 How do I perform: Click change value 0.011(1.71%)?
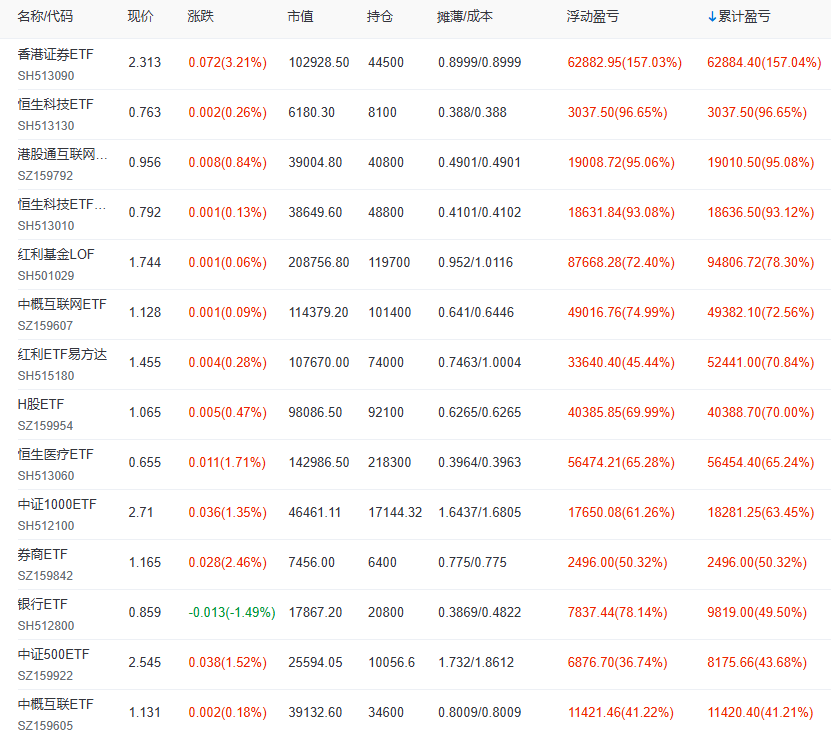point(227,463)
